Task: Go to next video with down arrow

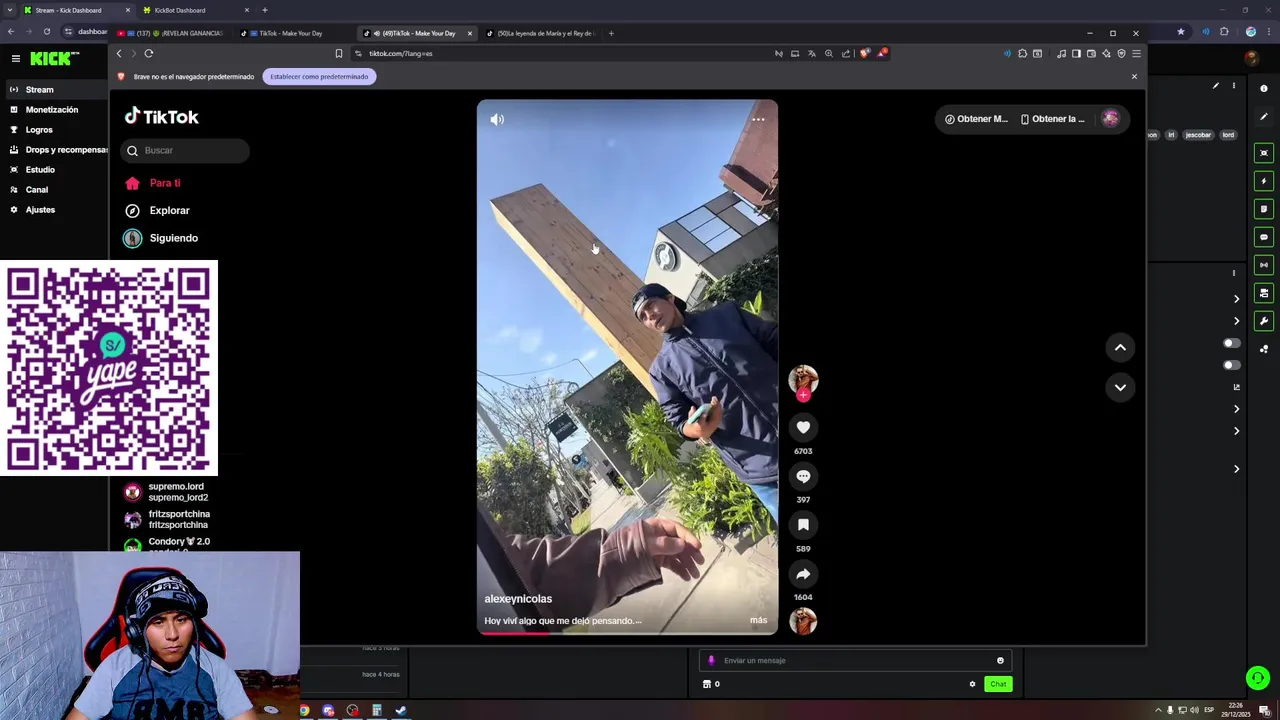Action: click(1120, 387)
